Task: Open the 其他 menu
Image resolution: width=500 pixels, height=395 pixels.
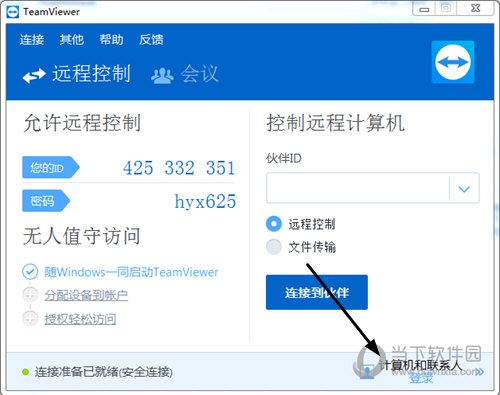Action: pos(72,40)
